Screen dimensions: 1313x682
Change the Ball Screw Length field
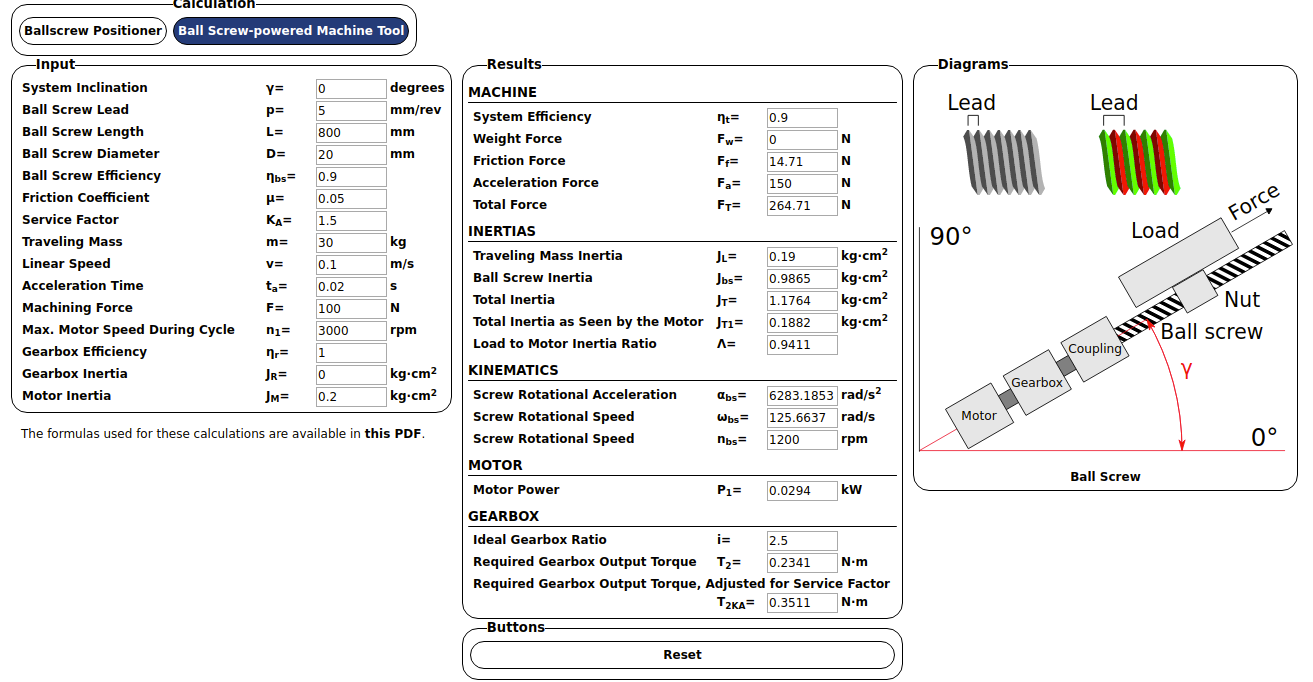point(351,133)
